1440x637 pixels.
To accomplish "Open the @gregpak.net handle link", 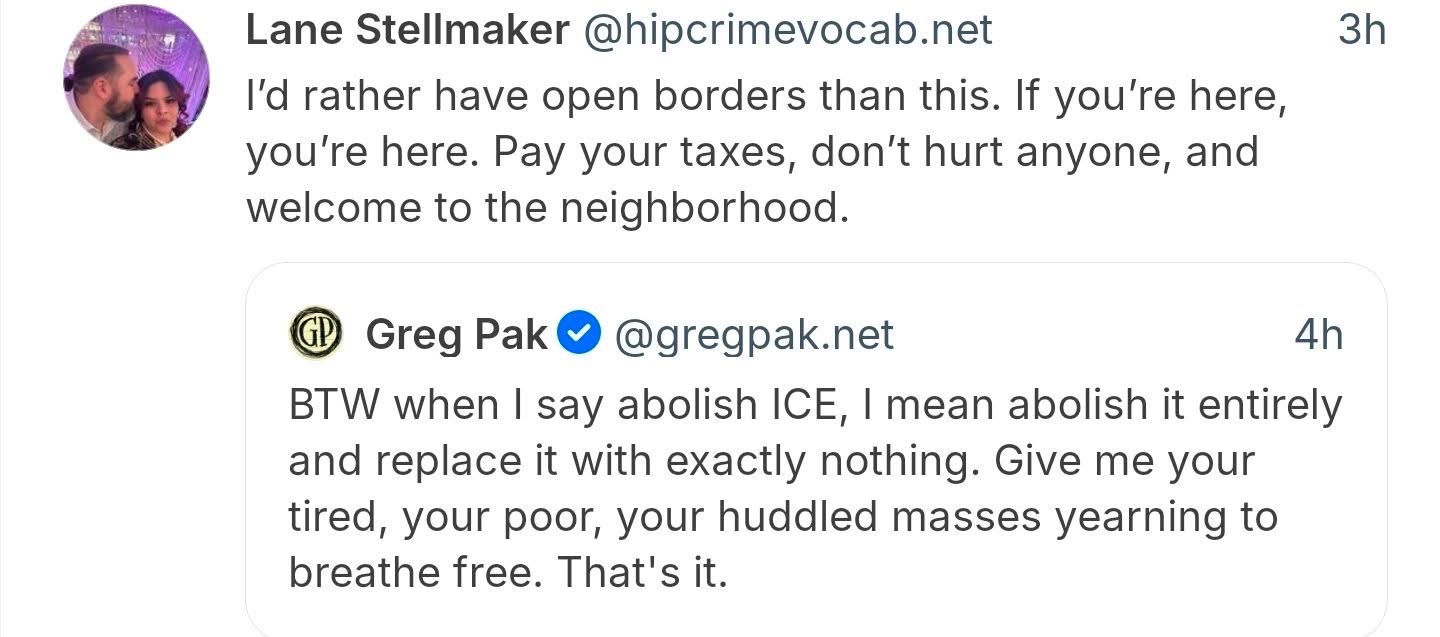I will coord(754,335).
